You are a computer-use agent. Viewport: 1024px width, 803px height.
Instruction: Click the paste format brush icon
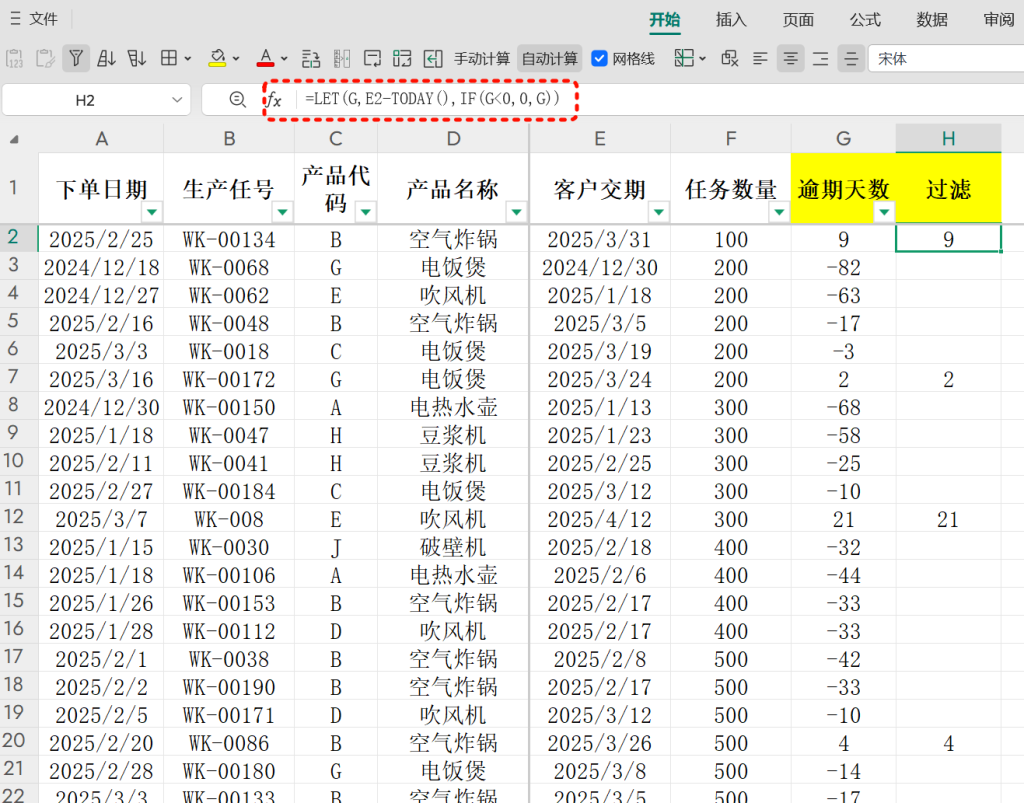coord(45,59)
